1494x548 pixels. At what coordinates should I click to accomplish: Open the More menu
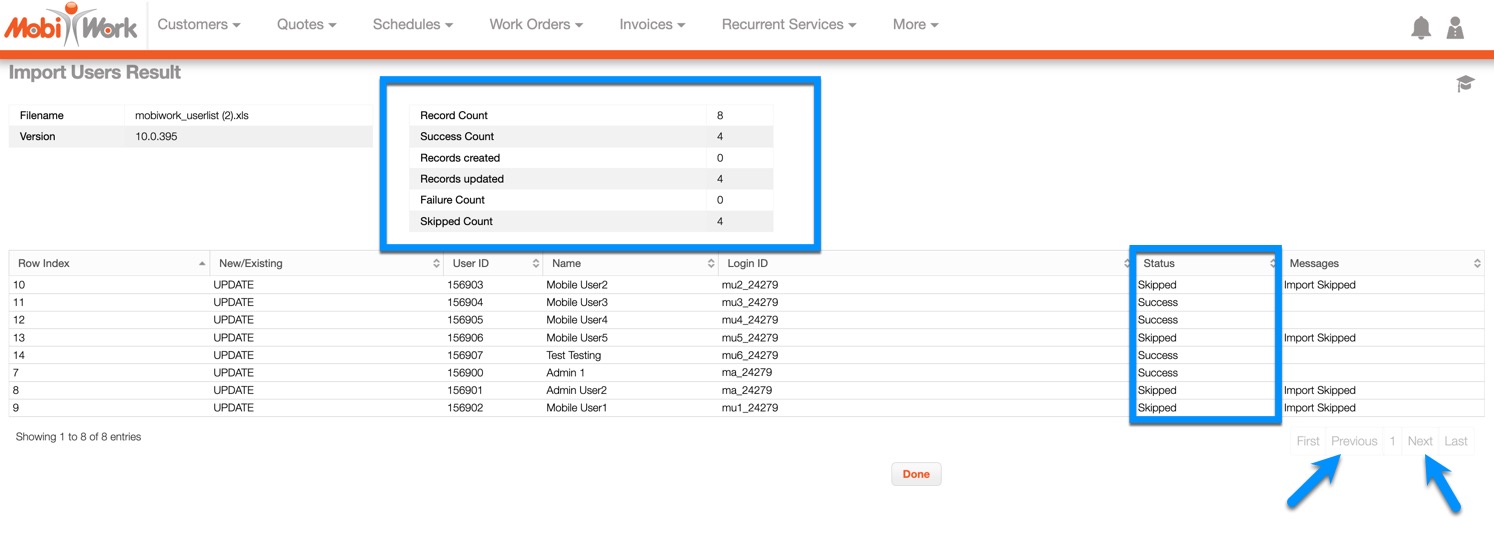pos(915,25)
